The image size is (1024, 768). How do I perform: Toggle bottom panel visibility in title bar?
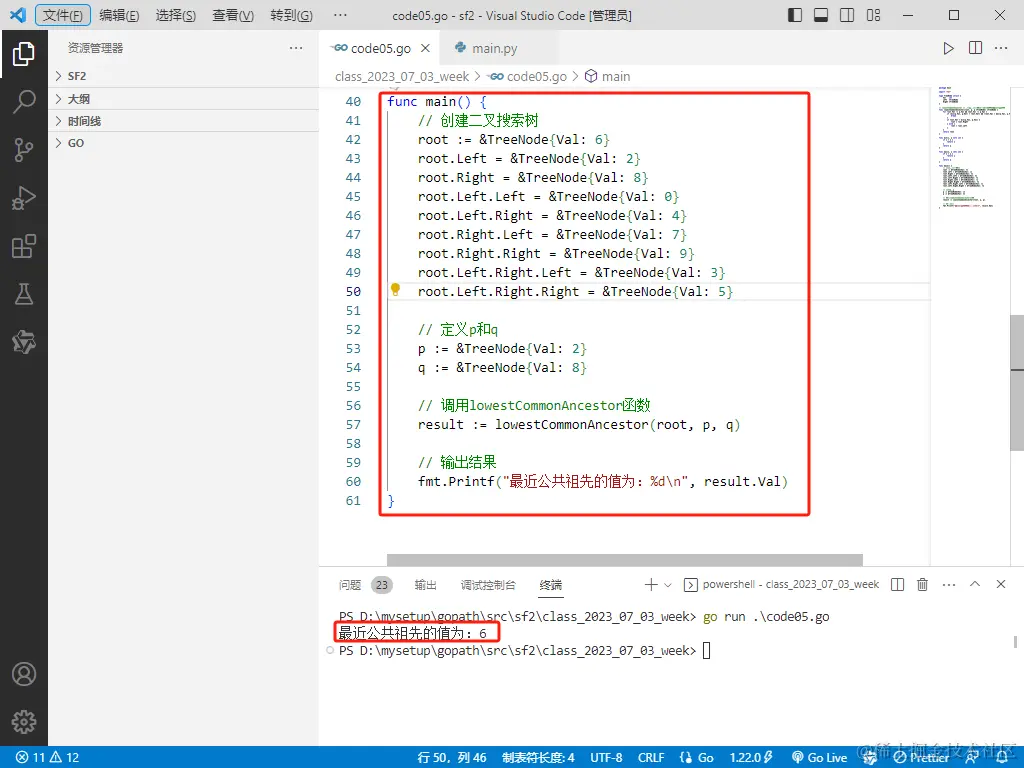click(821, 15)
